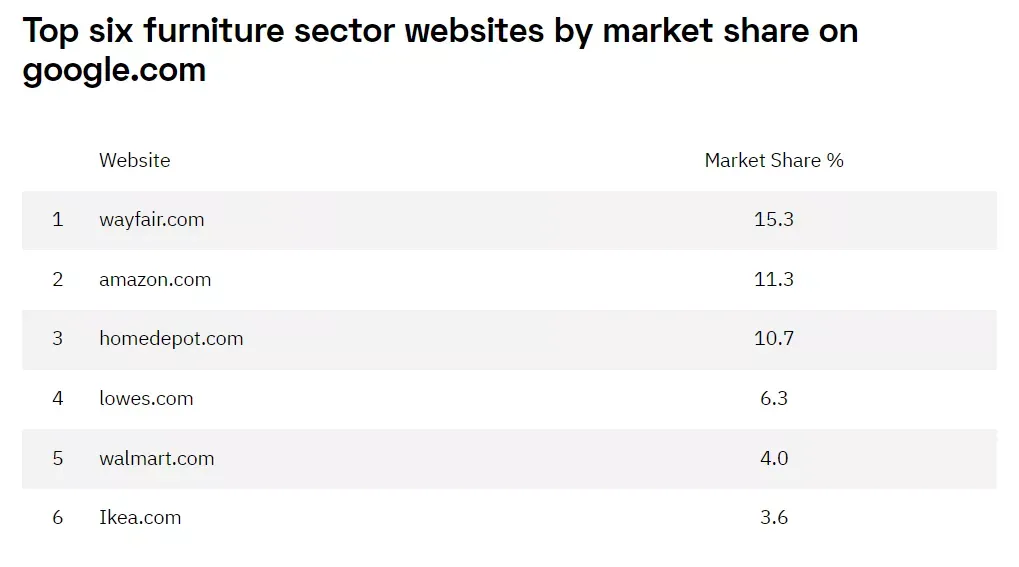Click rank number 5 beside walmart.com
This screenshot has height=567, width=1019.
(x=58, y=458)
